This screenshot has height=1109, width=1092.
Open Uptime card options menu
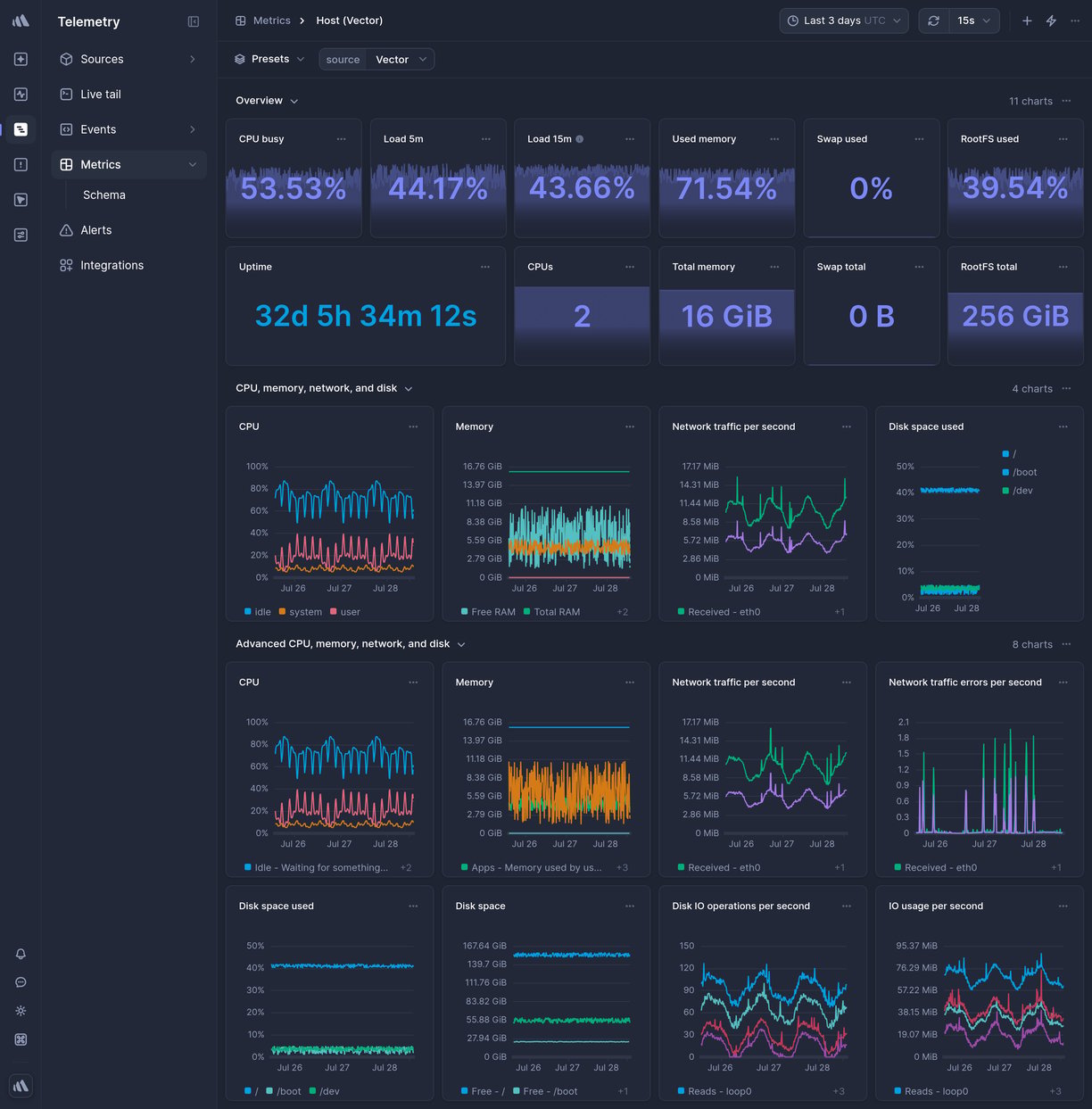pos(485,267)
